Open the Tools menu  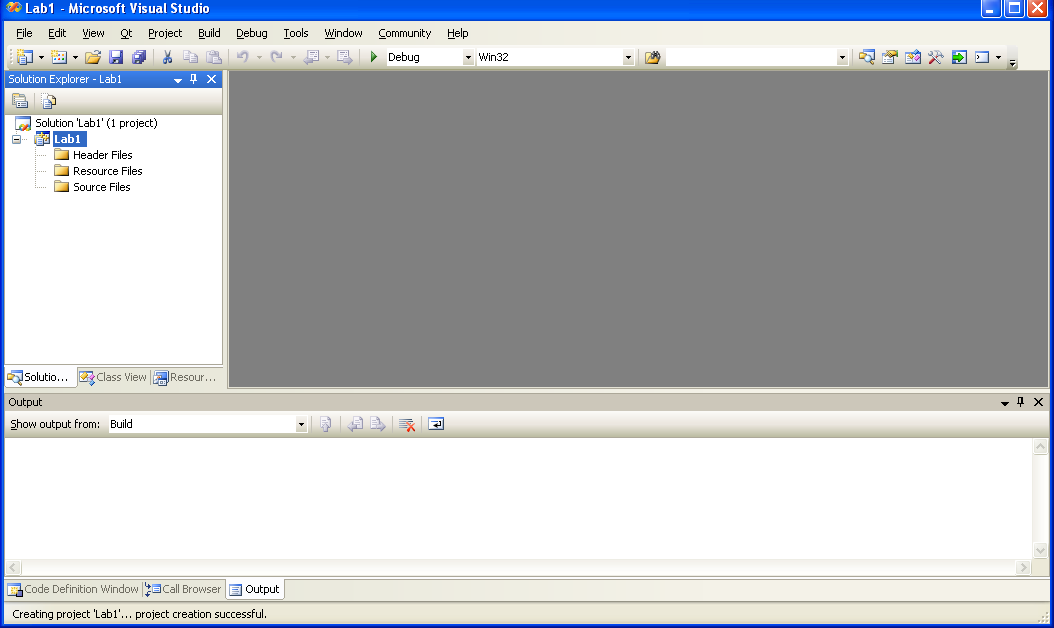[x=296, y=33]
